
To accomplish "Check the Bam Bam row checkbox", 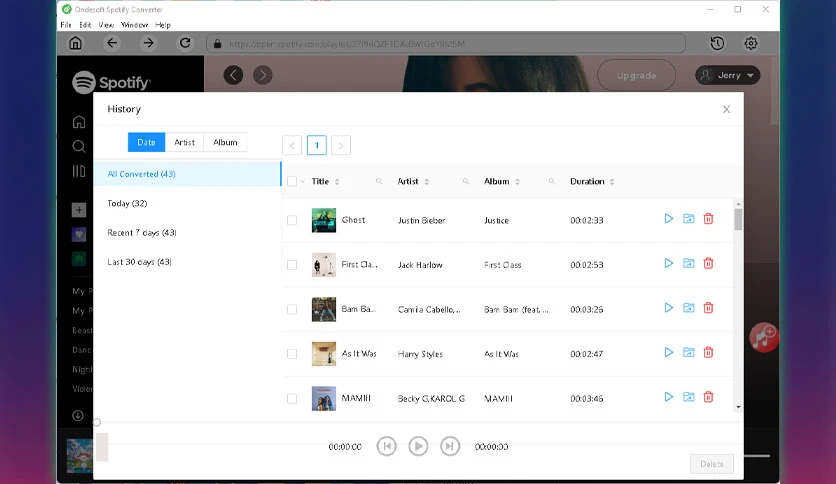I will pyautogui.click(x=292, y=309).
